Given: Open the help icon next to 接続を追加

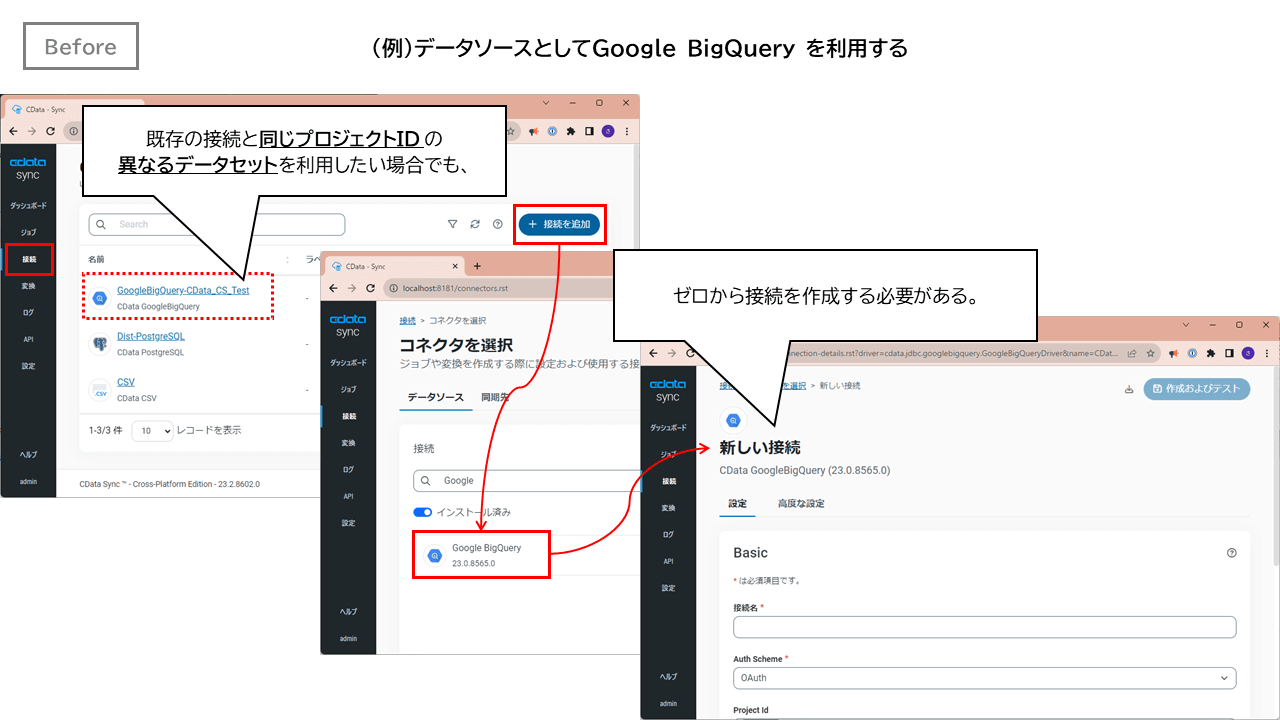Looking at the screenshot, I should (x=498, y=224).
